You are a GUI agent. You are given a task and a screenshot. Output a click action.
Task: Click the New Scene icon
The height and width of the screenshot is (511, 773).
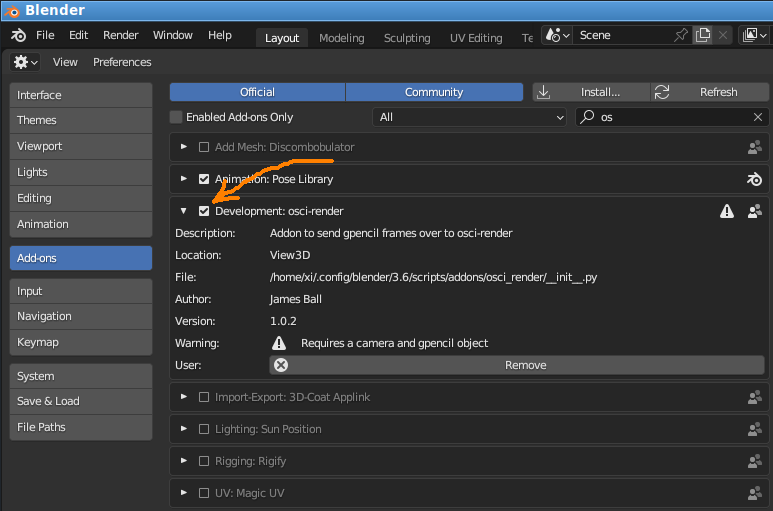[703, 35]
